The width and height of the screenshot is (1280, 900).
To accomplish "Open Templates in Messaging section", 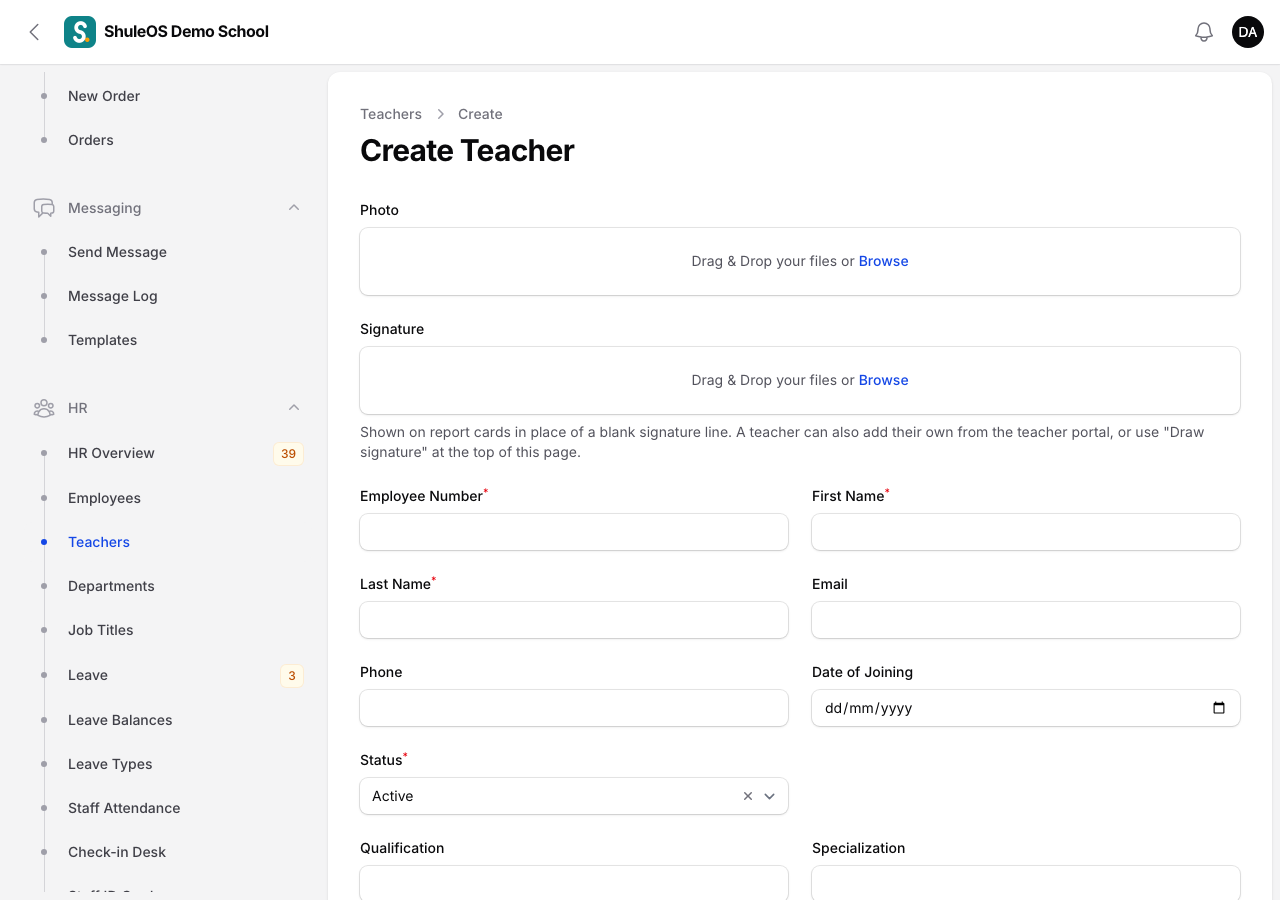I will (102, 340).
